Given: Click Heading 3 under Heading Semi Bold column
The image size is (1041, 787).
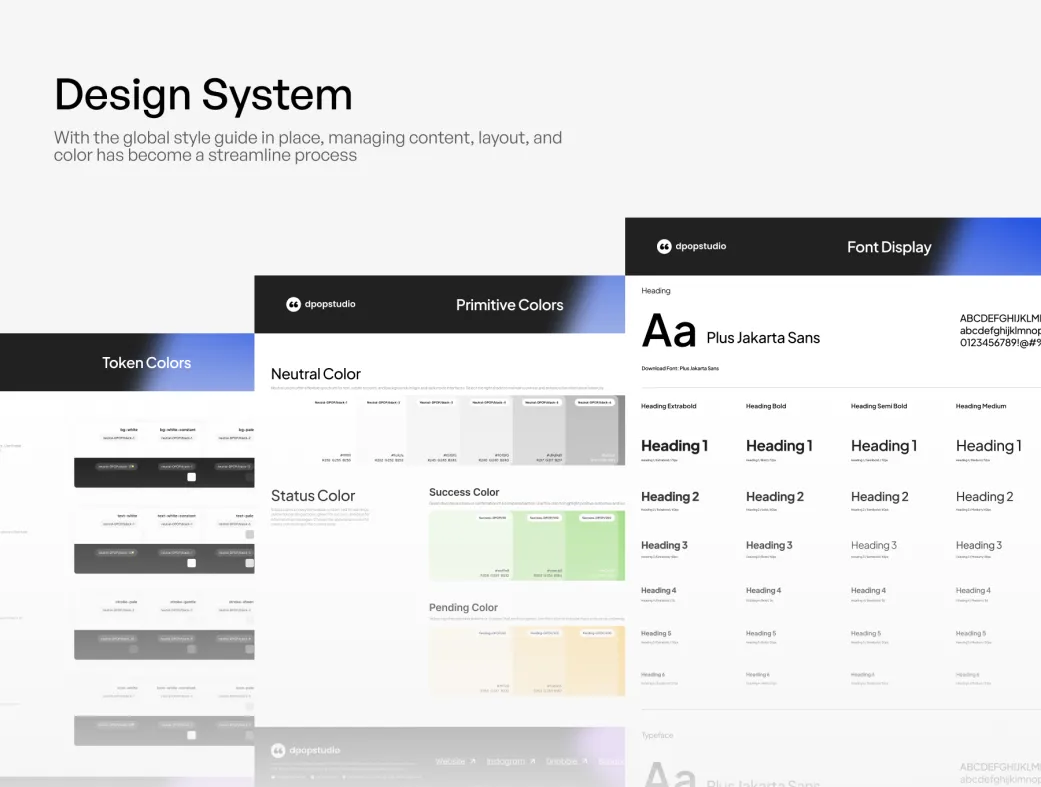Looking at the screenshot, I should (873, 546).
